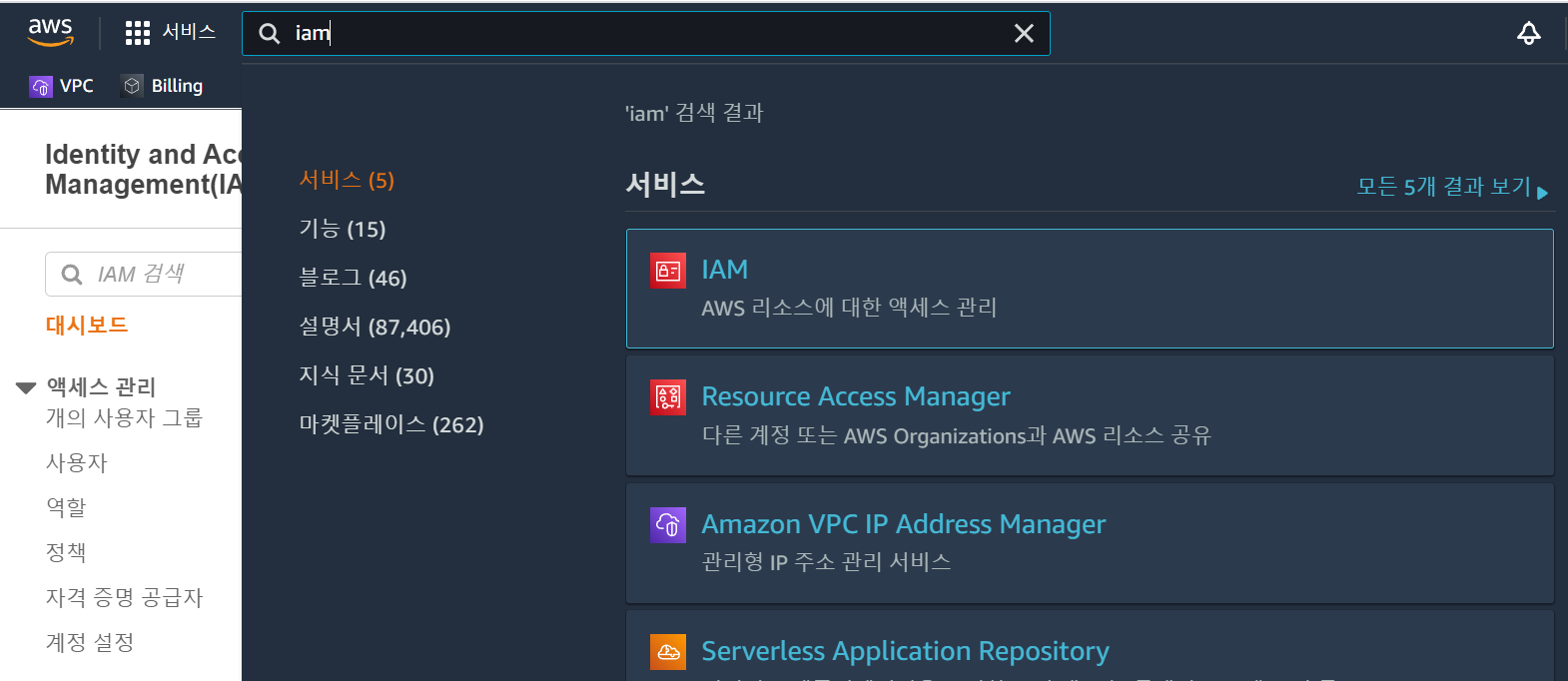Open the 서비스 menu label
This screenshot has width=1568, height=681.
pos(189,32)
